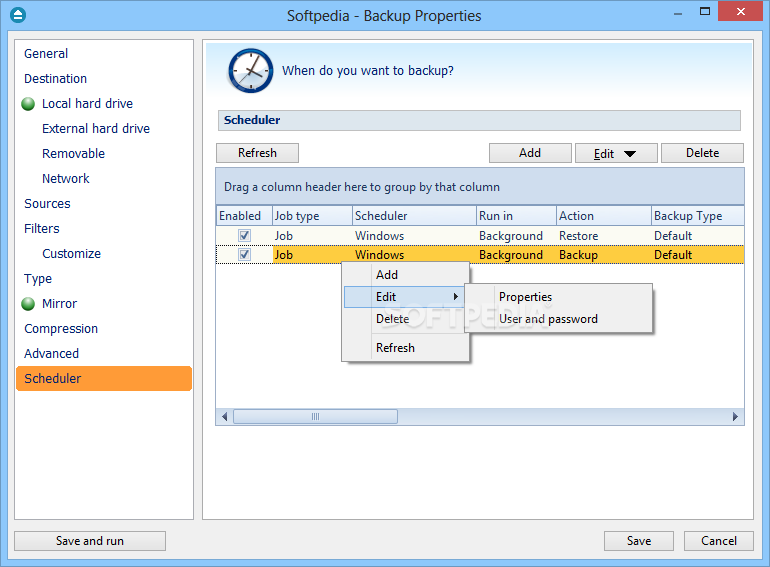
Task: Sort by the Action column header
Action: tap(604, 216)
